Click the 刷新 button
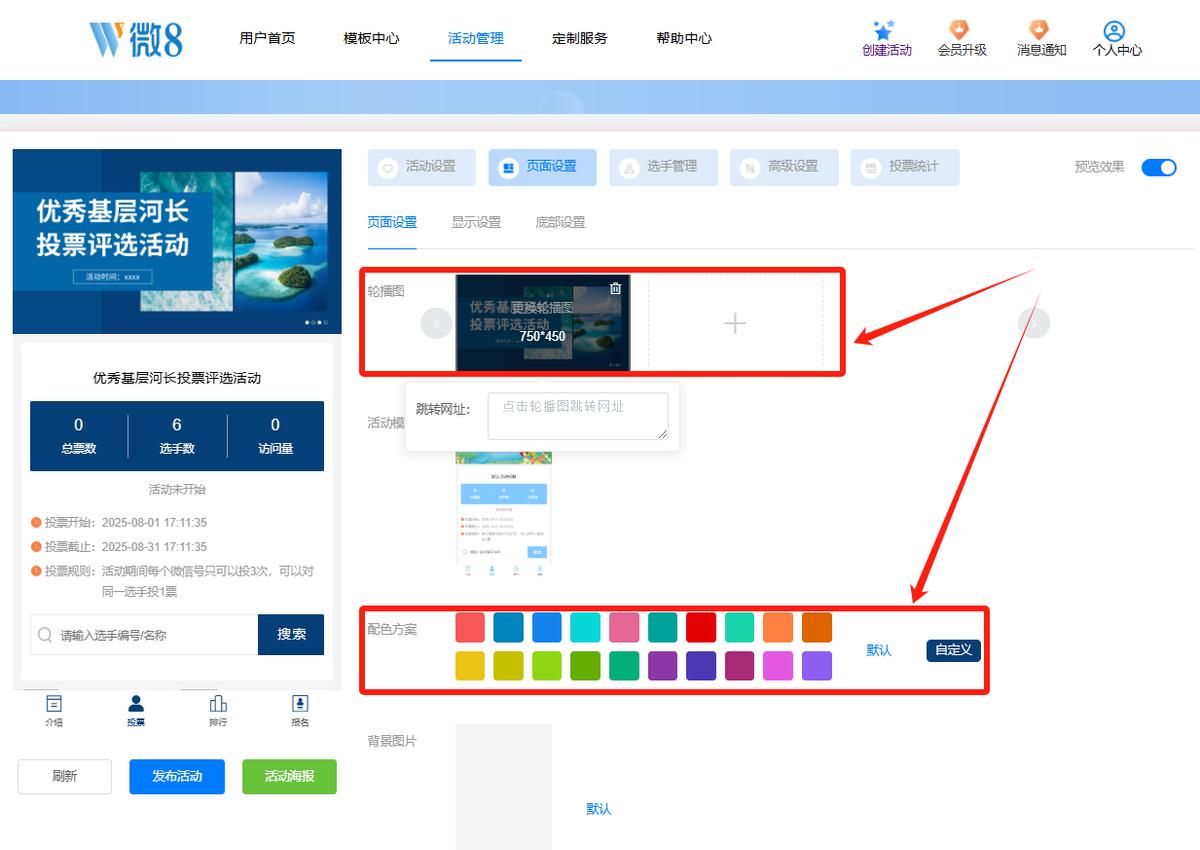This screenshot has width=1200, height=850. 65,776
